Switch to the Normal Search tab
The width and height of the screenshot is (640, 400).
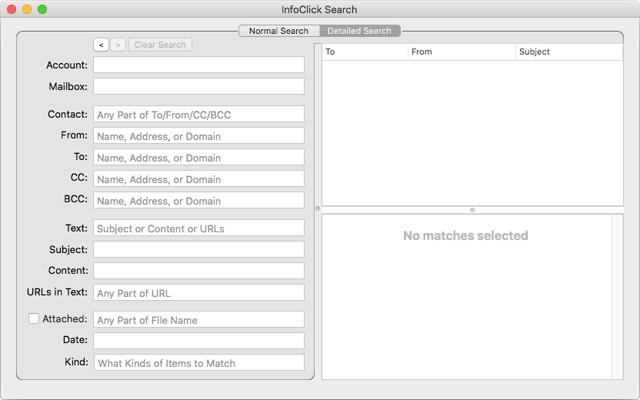pyautogui.click(x=279, y=31)
